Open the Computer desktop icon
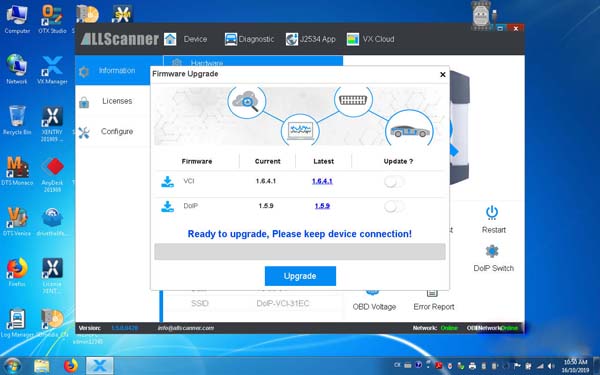Screen dimensions: 600x375 [17, 19]
